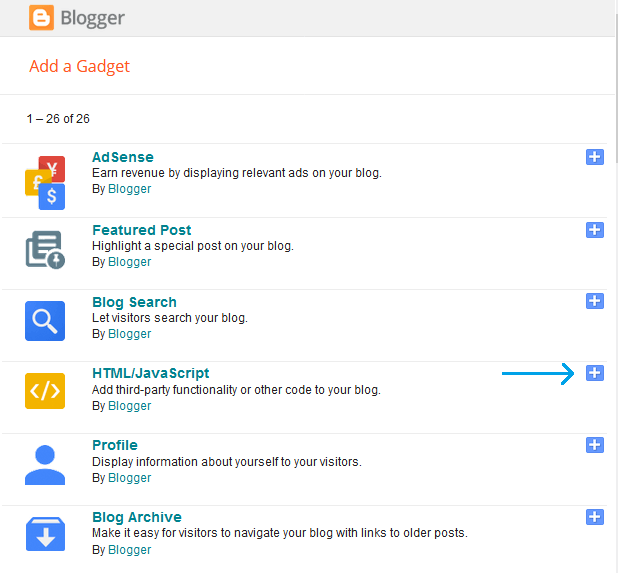
Task: Add the Featured Post gadget via plus icon
Action: (x=595, y=230)
